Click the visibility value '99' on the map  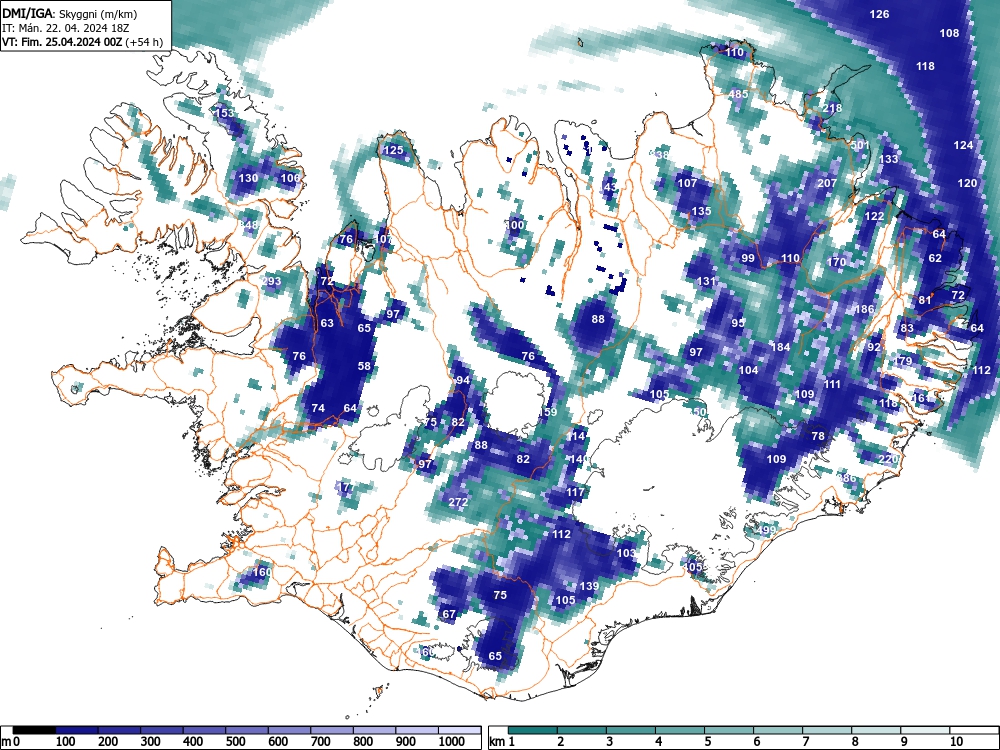[x=748, y=258]
